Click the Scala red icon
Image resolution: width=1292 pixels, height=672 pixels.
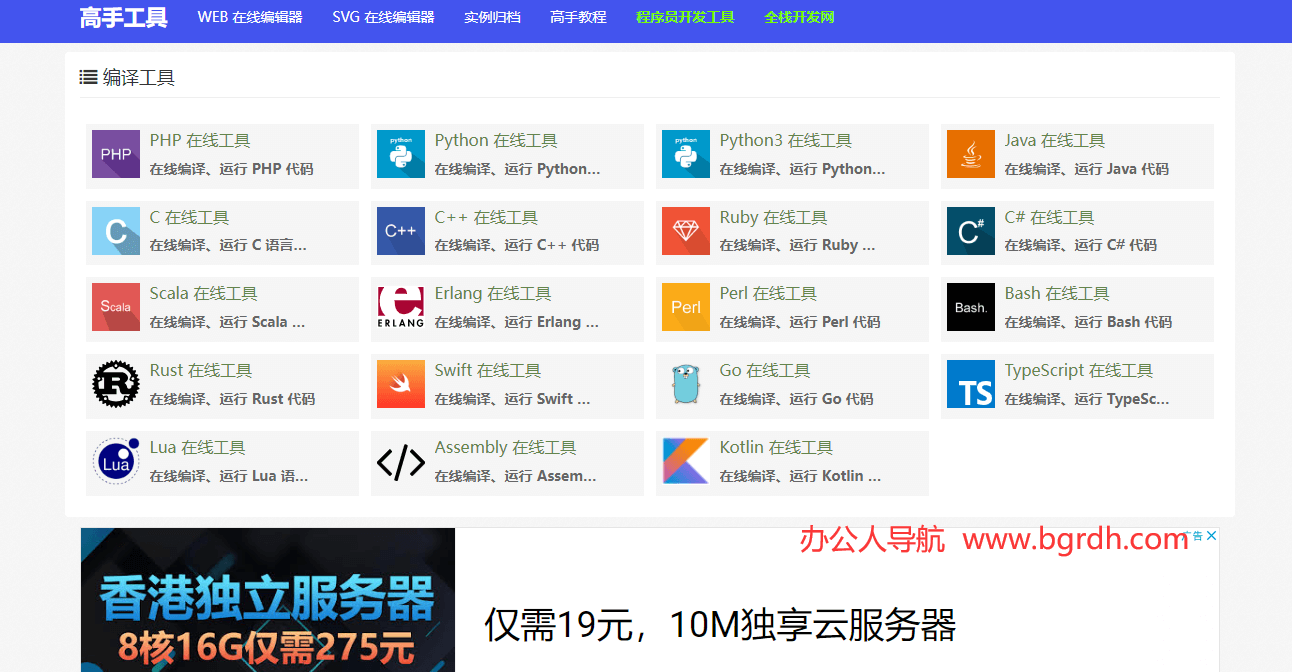click(x=116, y=307)
